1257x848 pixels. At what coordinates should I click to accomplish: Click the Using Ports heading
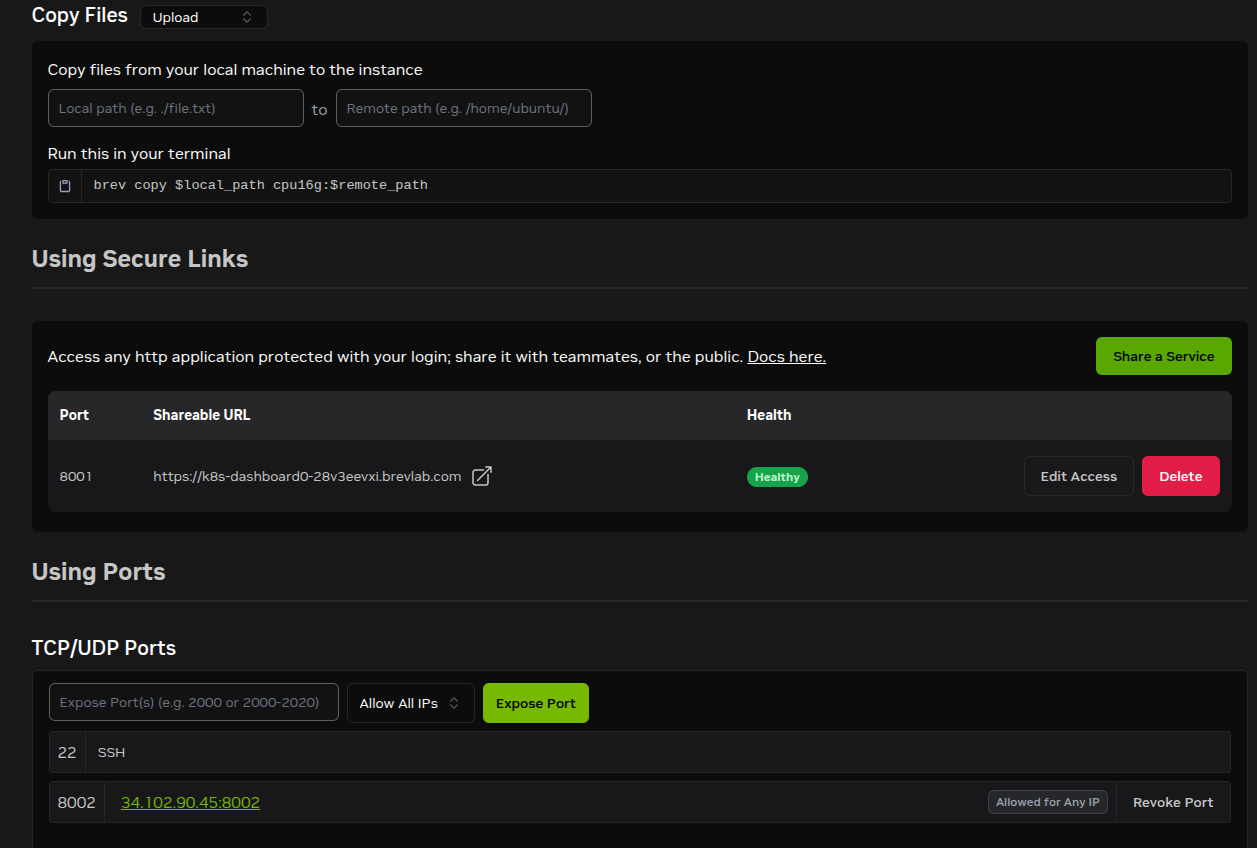(99, 572)
